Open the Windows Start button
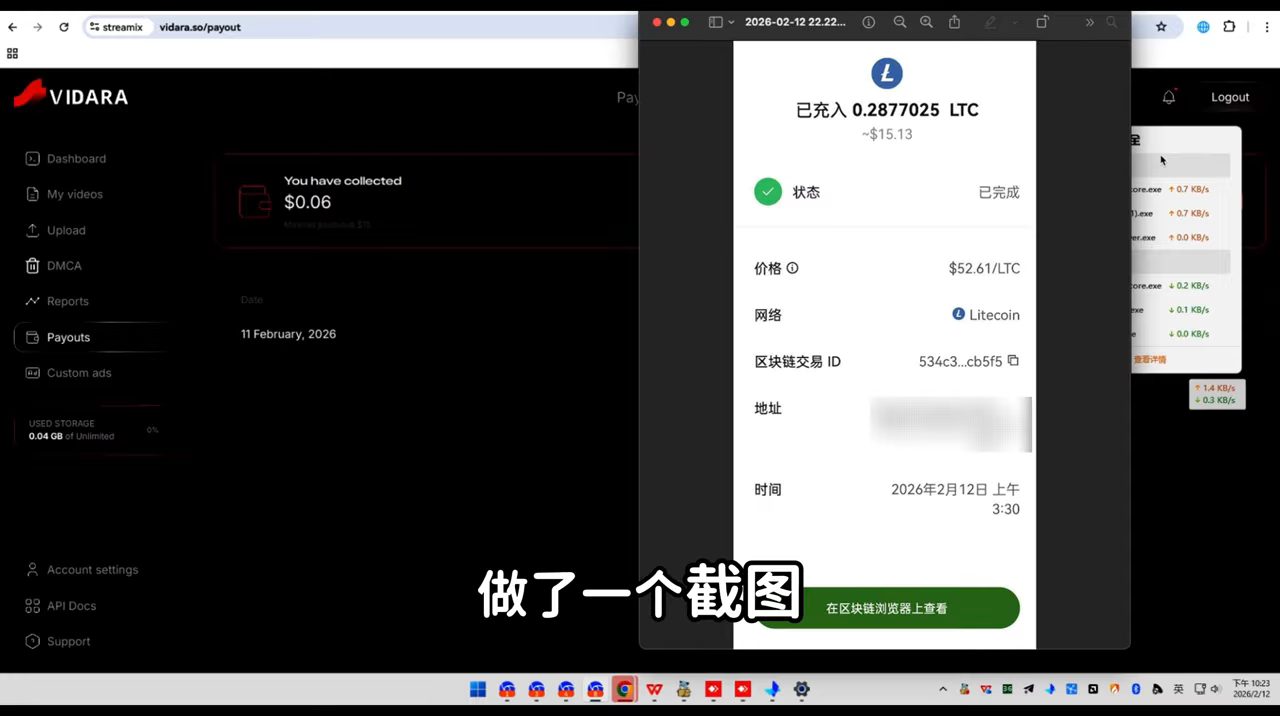The height and width of the screenshot is (716, 1280). pos(478,689)
